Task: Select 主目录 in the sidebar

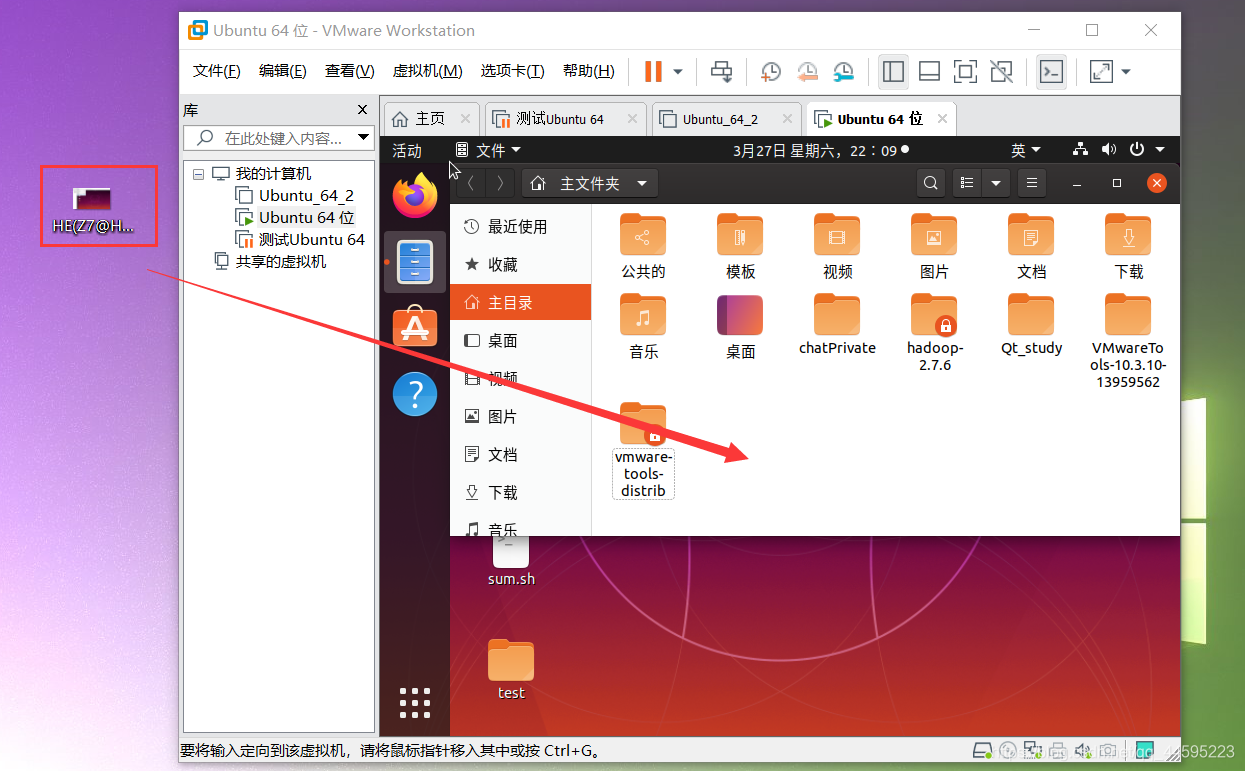Action: (520, 303)
